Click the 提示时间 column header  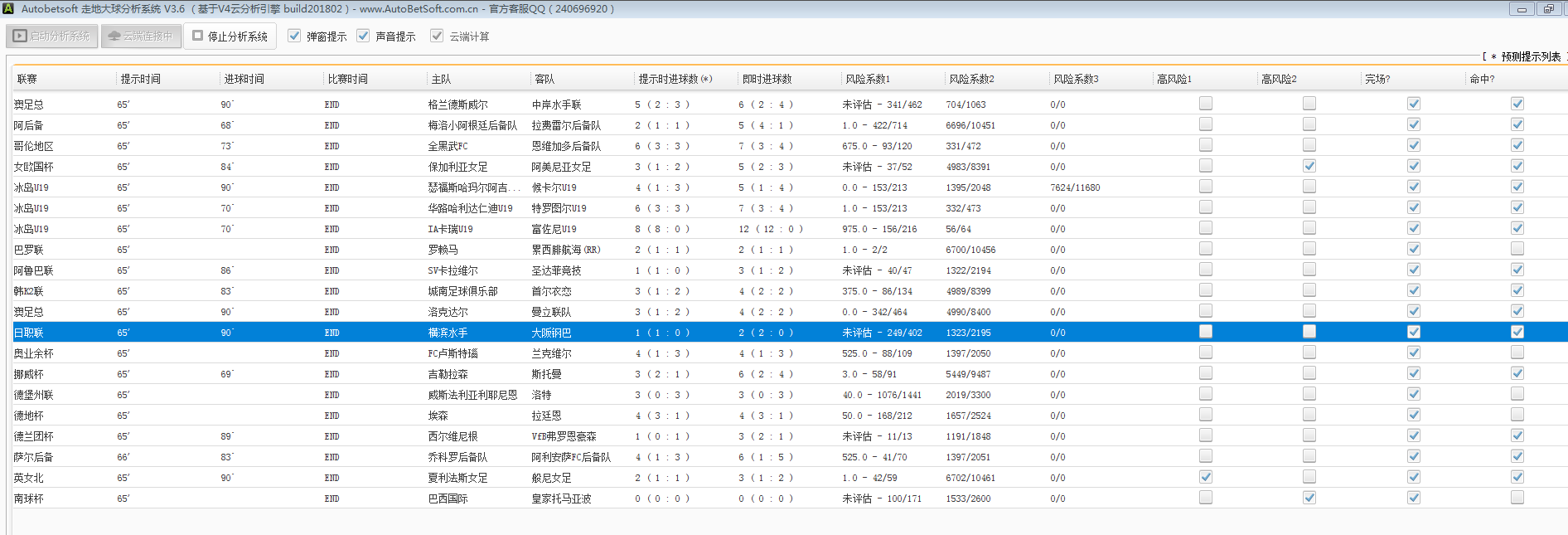pos(141,79)
